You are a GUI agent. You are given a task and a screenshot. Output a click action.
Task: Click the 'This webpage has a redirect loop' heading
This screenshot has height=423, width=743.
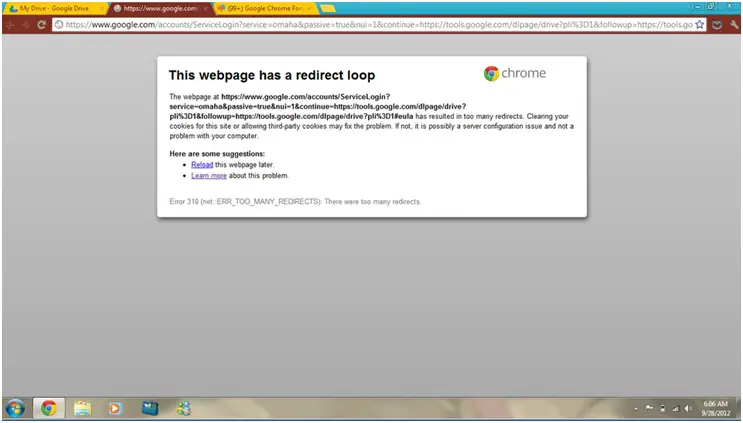pyautogui.click(x=272, y=75)
